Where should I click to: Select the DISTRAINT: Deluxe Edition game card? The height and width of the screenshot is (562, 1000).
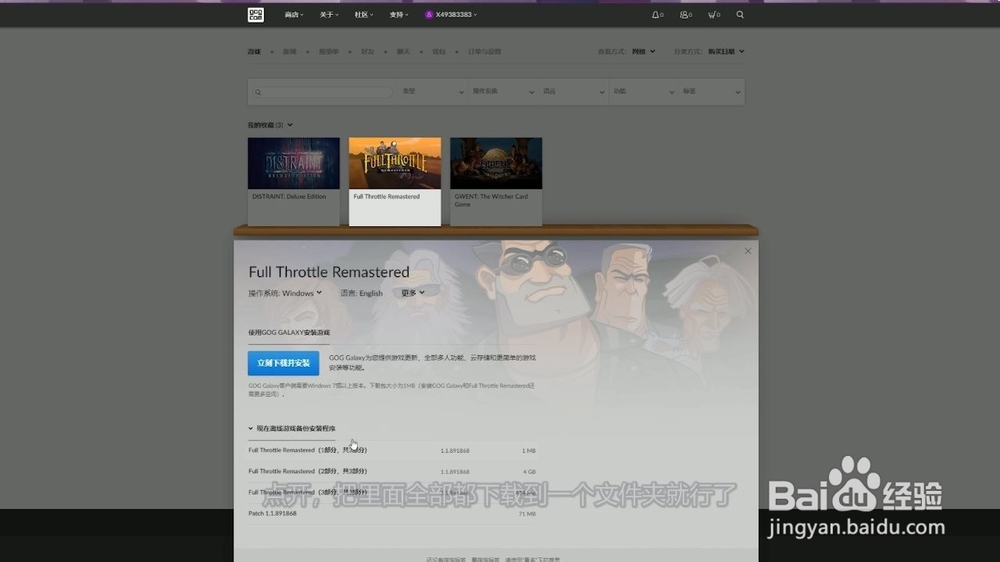click(x=293, y=181)
